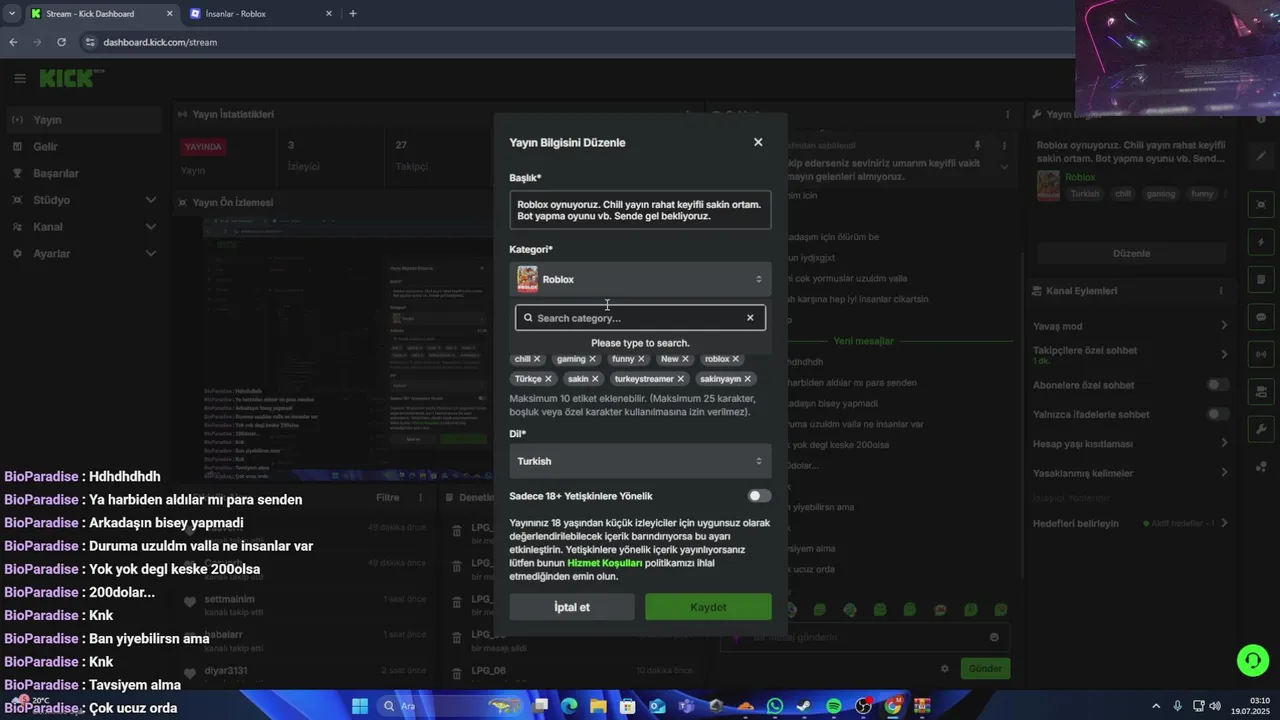Image resolution: width=1280 pixels, height=720 pixels.
Task: Open Windows Start menu
Action: pyautogui.click(x=360, y=706)
